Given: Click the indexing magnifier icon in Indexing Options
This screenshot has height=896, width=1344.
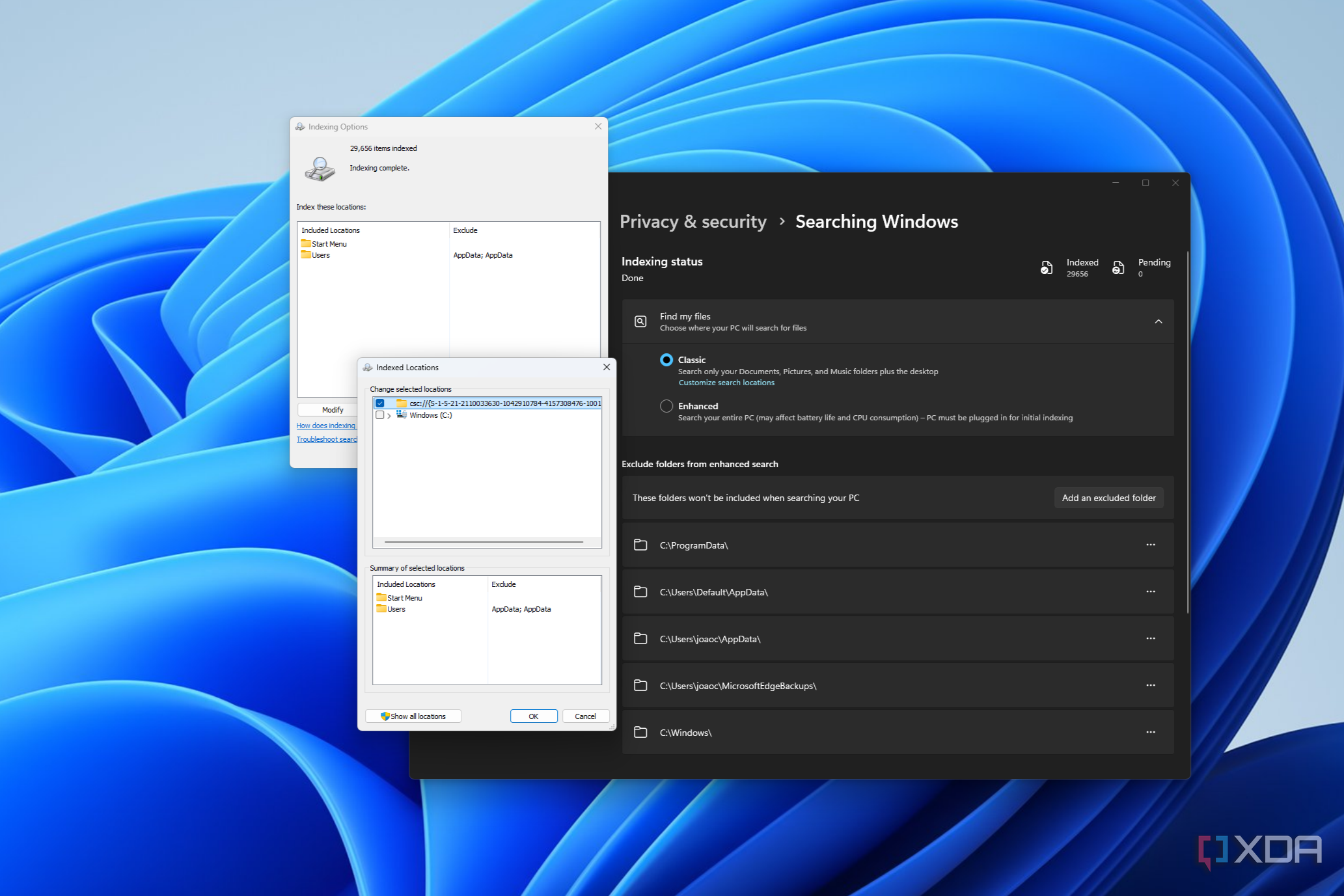Looking at the screenshot, I should coord(319,168).
